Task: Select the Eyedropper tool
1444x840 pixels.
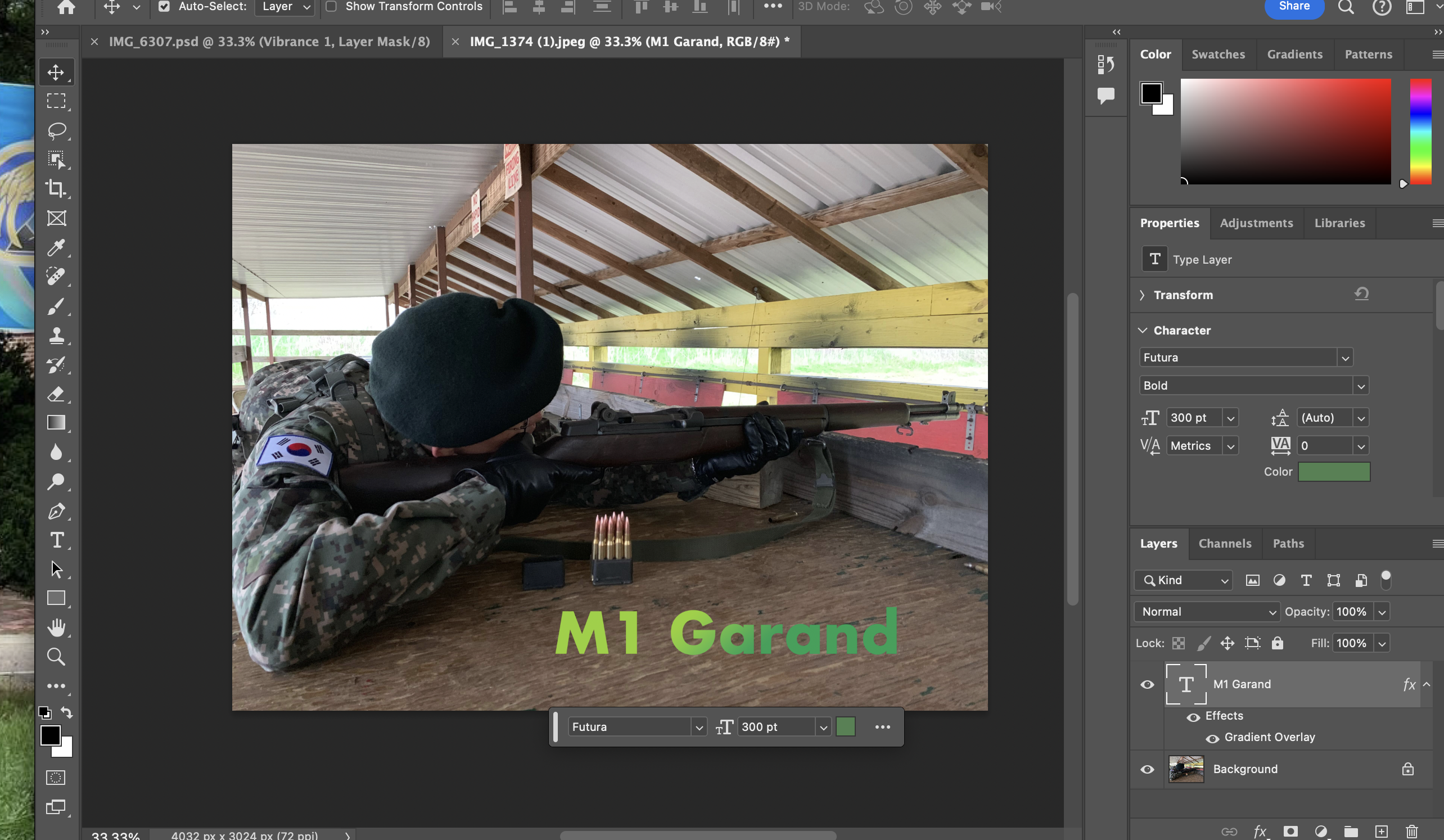Action: (x=56, y=247)
